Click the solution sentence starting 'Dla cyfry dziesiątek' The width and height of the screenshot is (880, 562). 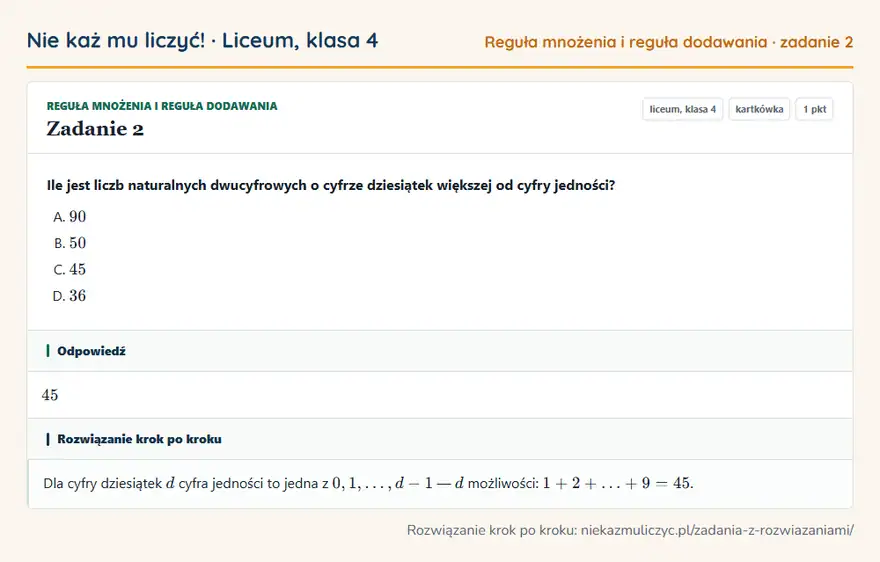click(368, 483)
